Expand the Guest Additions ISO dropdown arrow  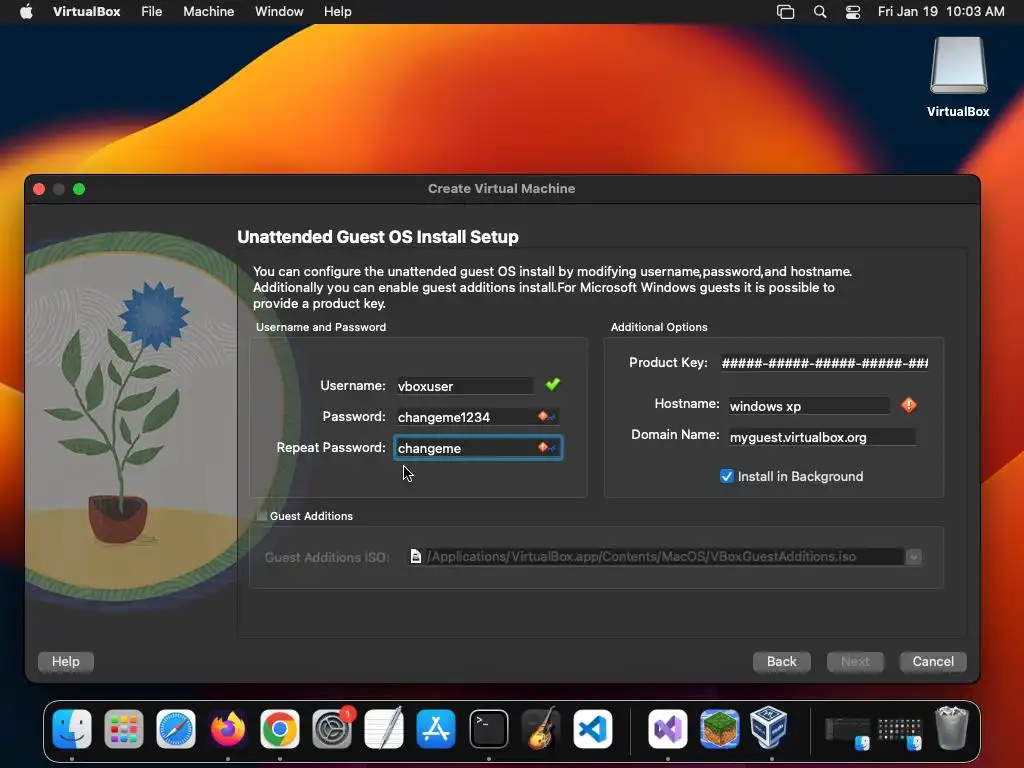pyautogui.click(x=914, y=556)
